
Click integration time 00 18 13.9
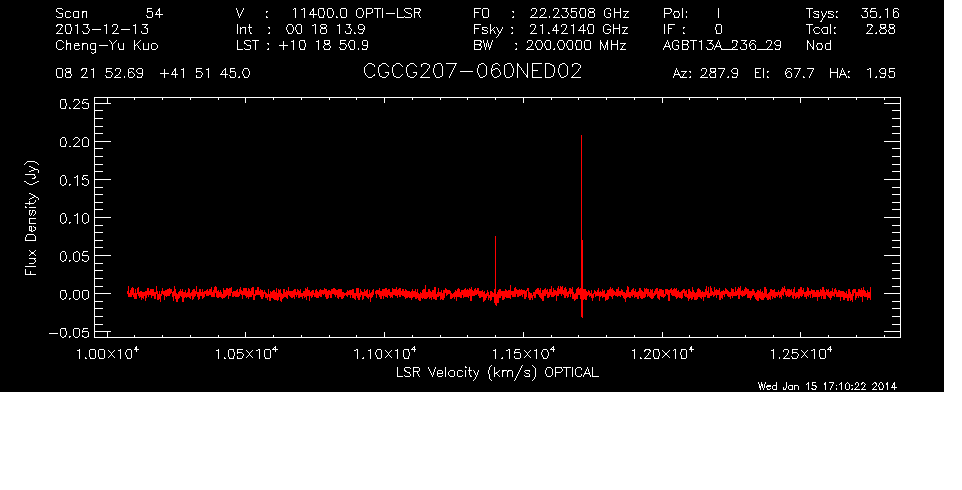(325, 29)
